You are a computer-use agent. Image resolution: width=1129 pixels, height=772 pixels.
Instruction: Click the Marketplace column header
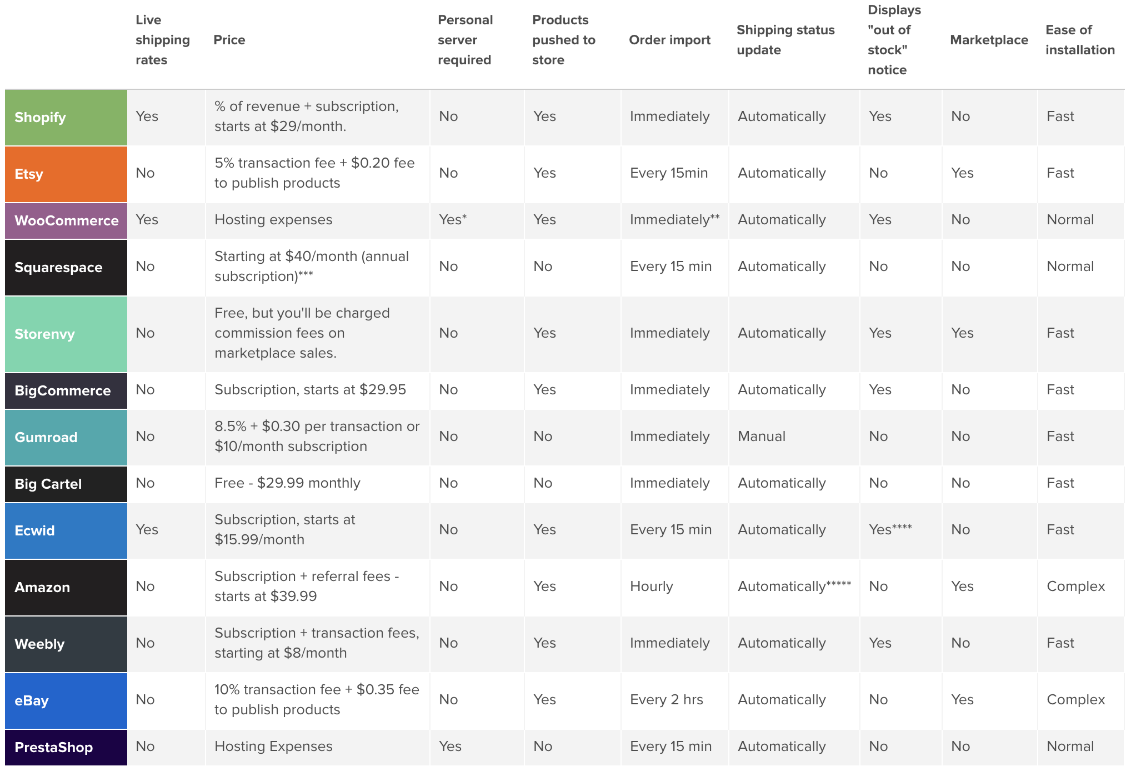click(x=988, y=40)
